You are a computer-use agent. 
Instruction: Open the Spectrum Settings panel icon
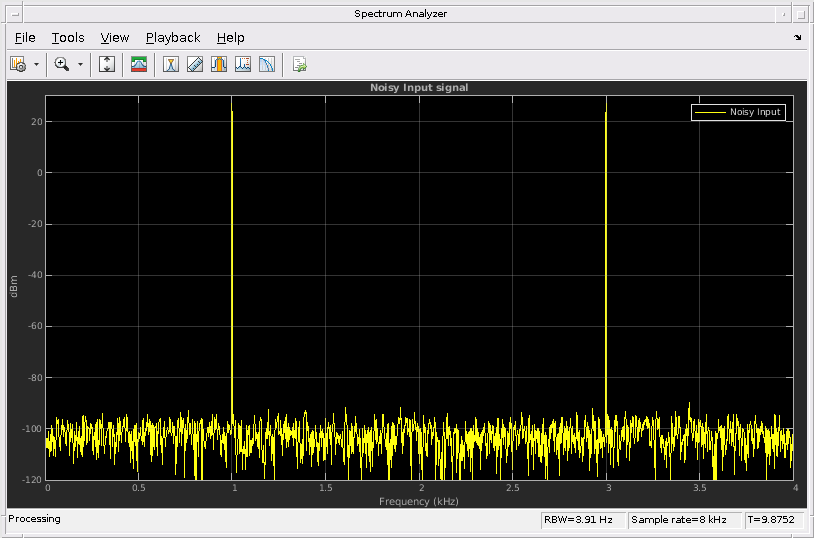pos(139,64)
